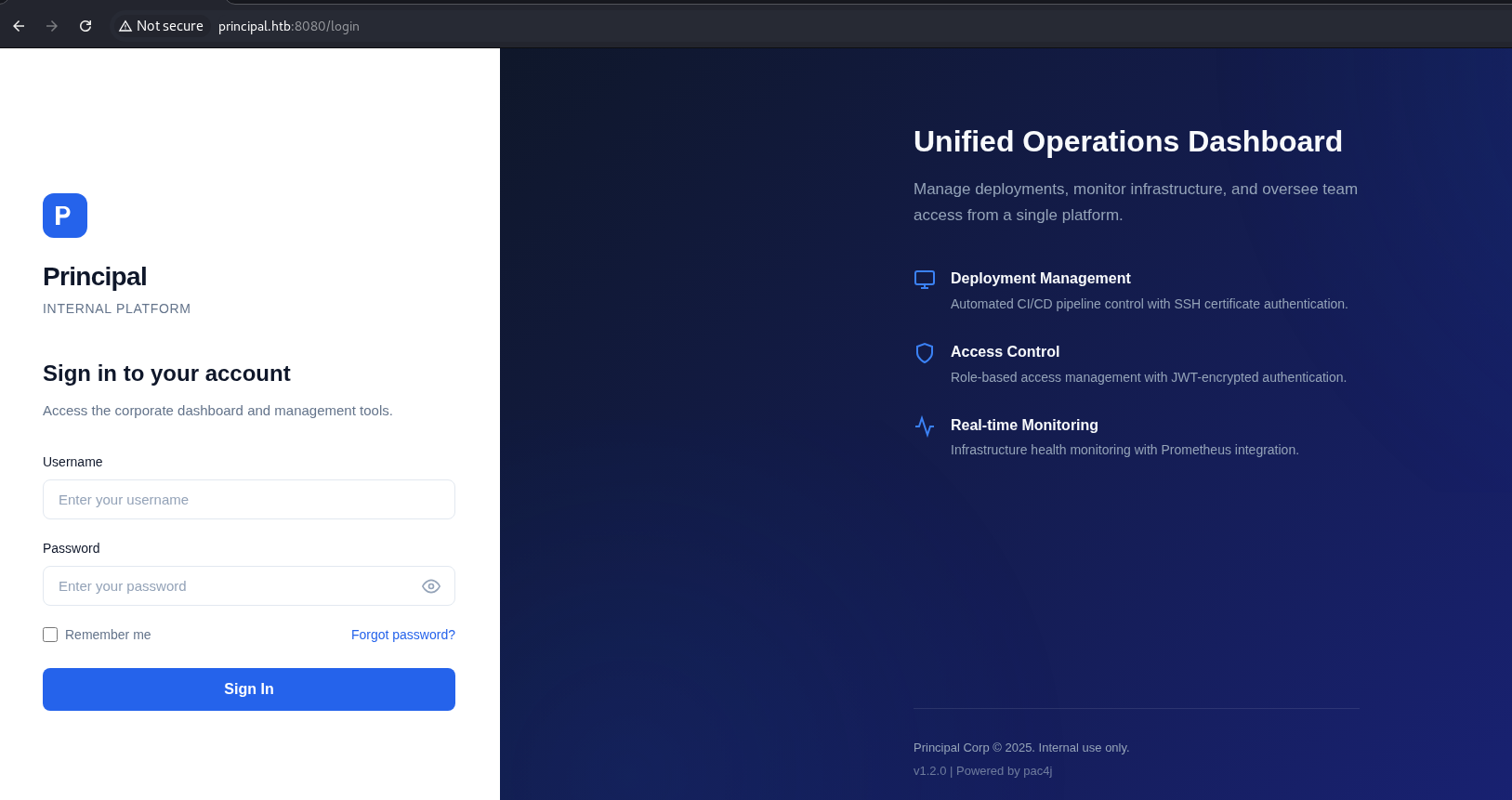Click the Deployment Management title text

click(x=1040, y=278)
